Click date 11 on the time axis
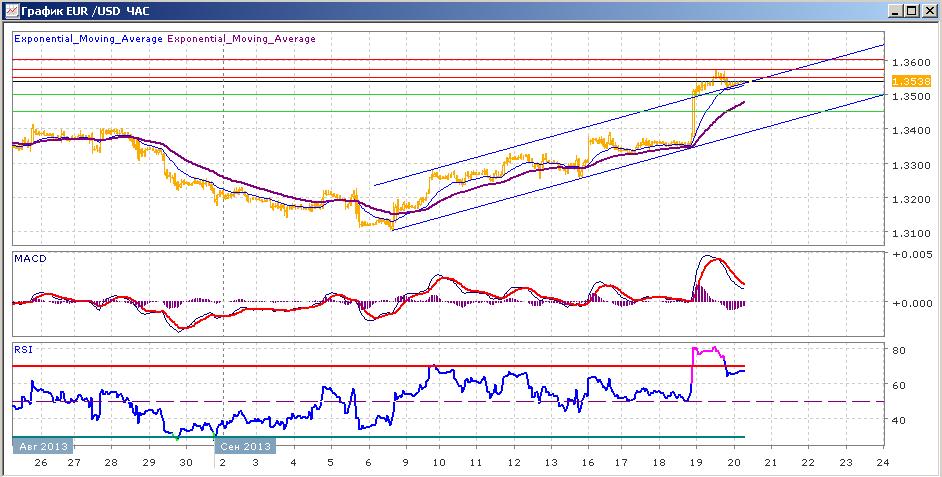 point(476,463)
